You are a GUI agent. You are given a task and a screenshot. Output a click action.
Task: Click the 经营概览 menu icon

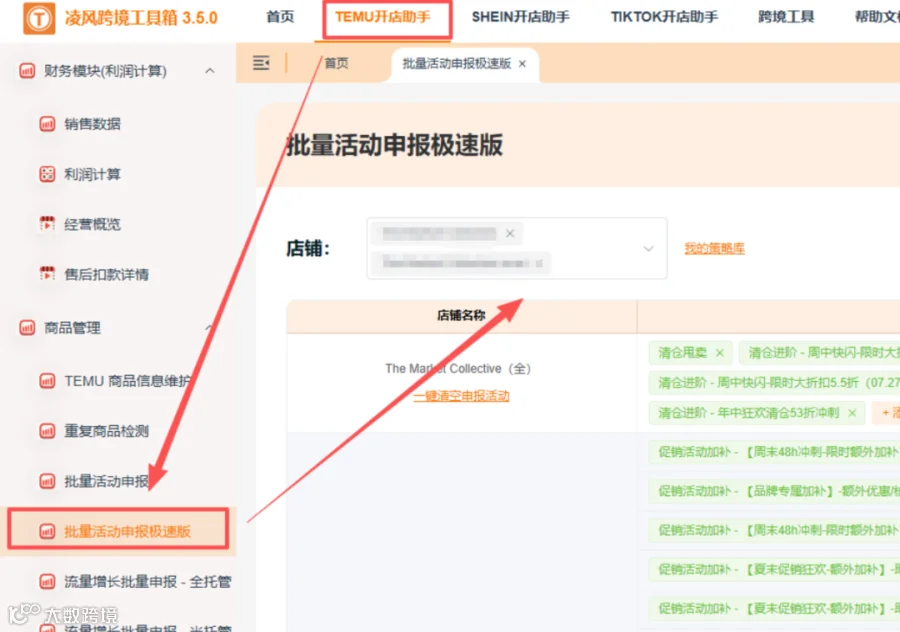(47, 224)
